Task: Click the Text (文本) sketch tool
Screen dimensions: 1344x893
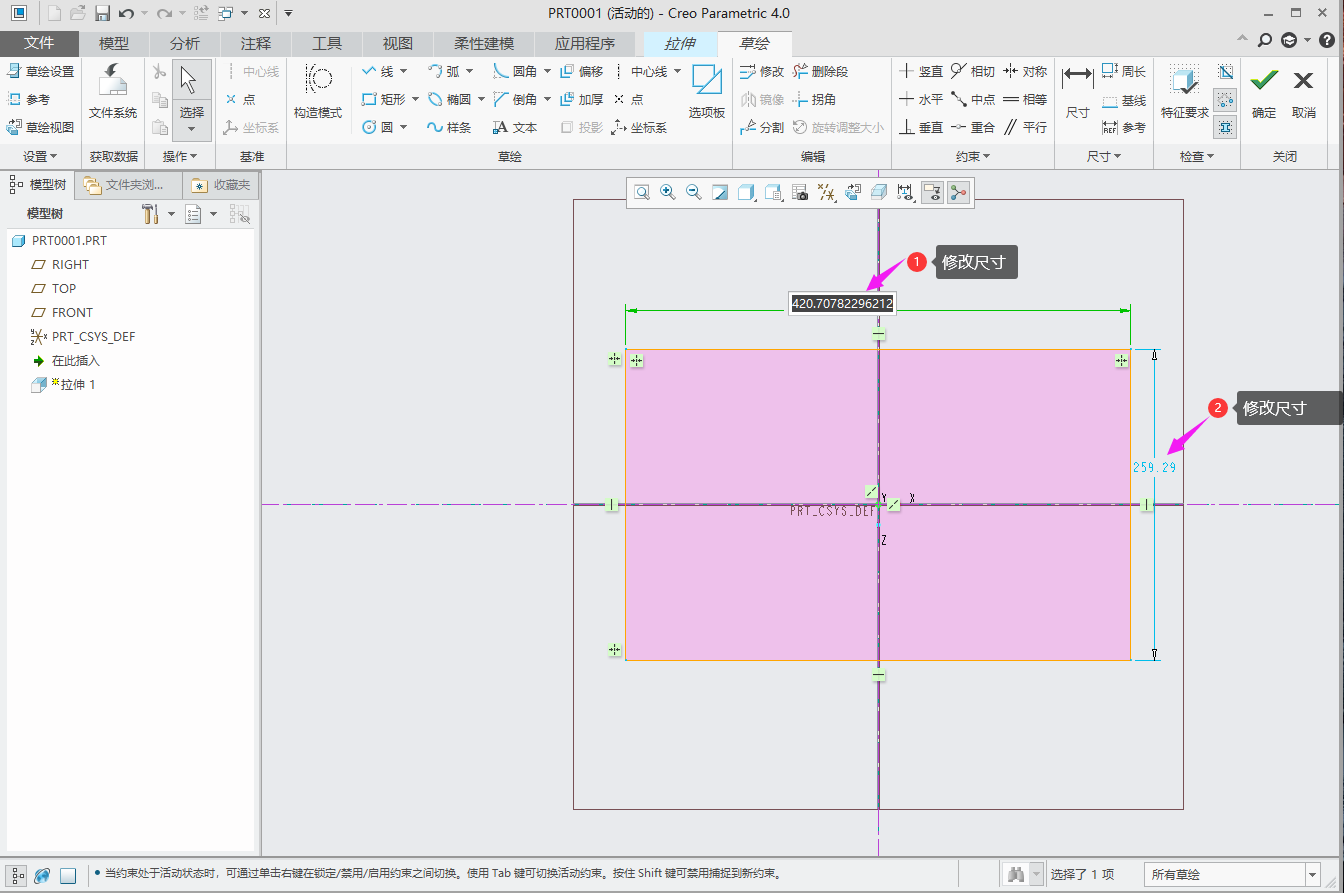Action: 515,127
